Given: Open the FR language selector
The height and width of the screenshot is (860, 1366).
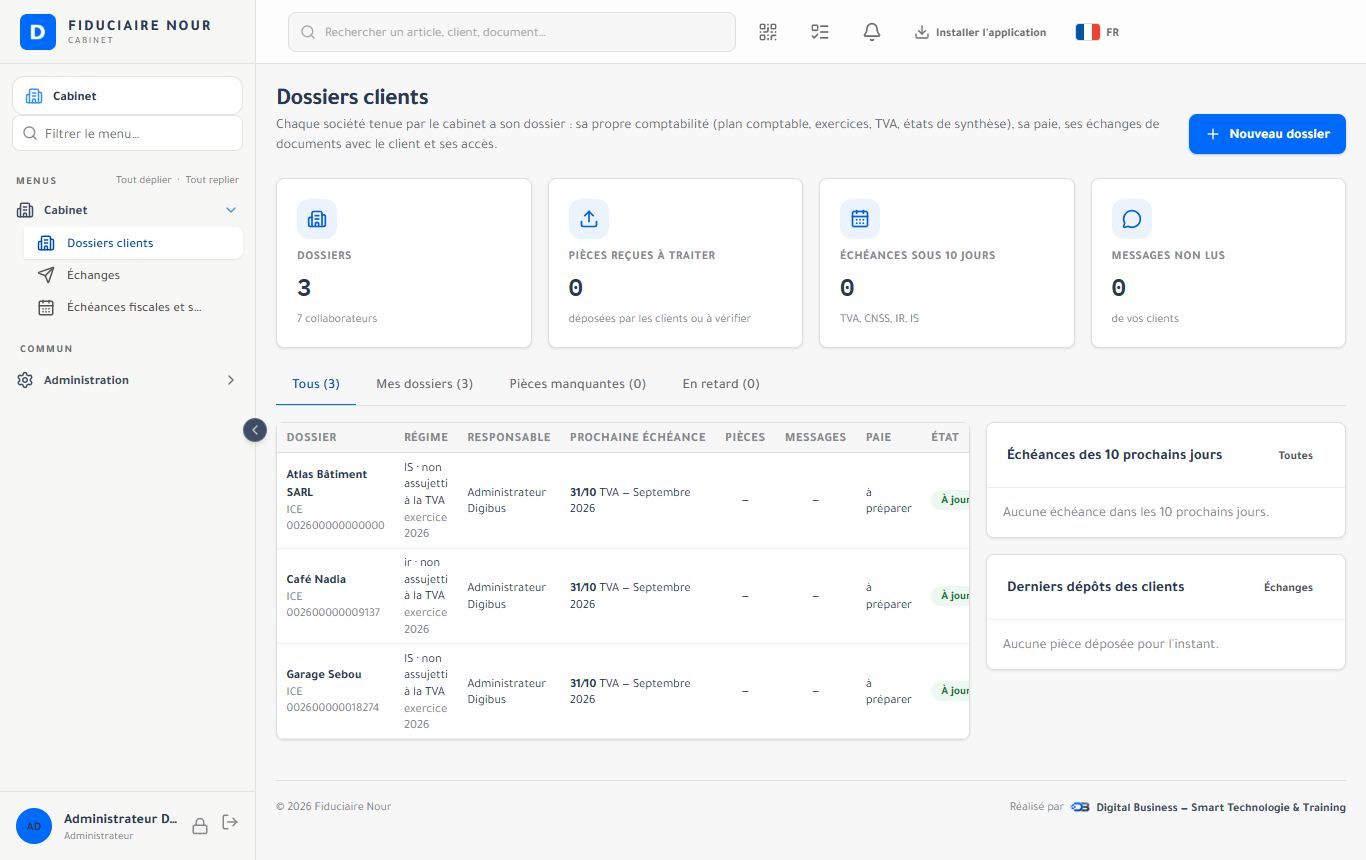Looking at the screenshot, I should point(1098,32).
